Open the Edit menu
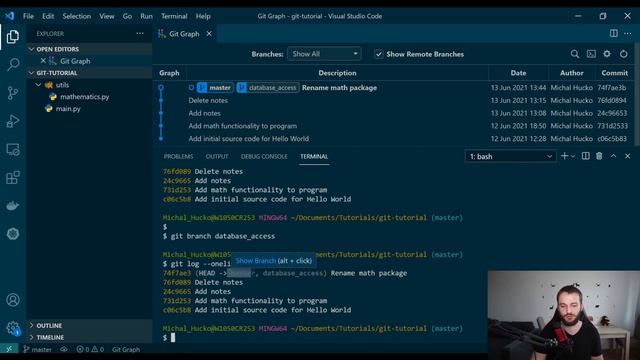 (x=48, y=16)
